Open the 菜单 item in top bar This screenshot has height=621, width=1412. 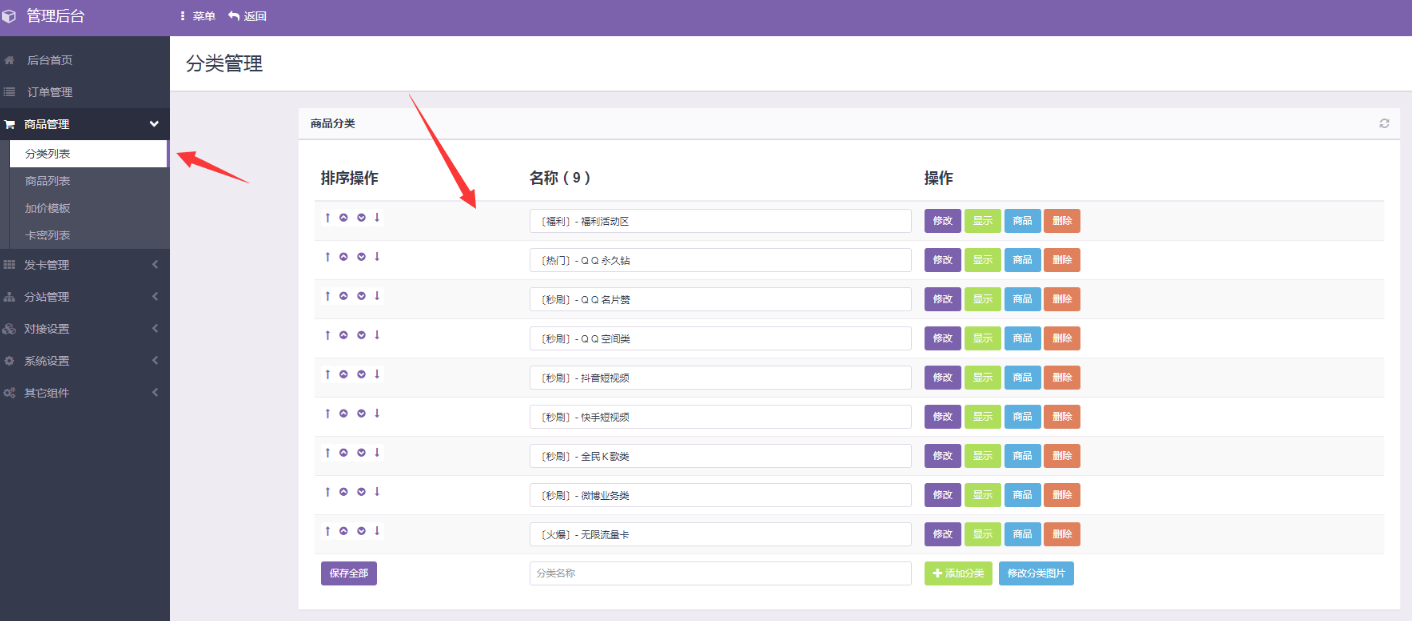coord(197,16)
